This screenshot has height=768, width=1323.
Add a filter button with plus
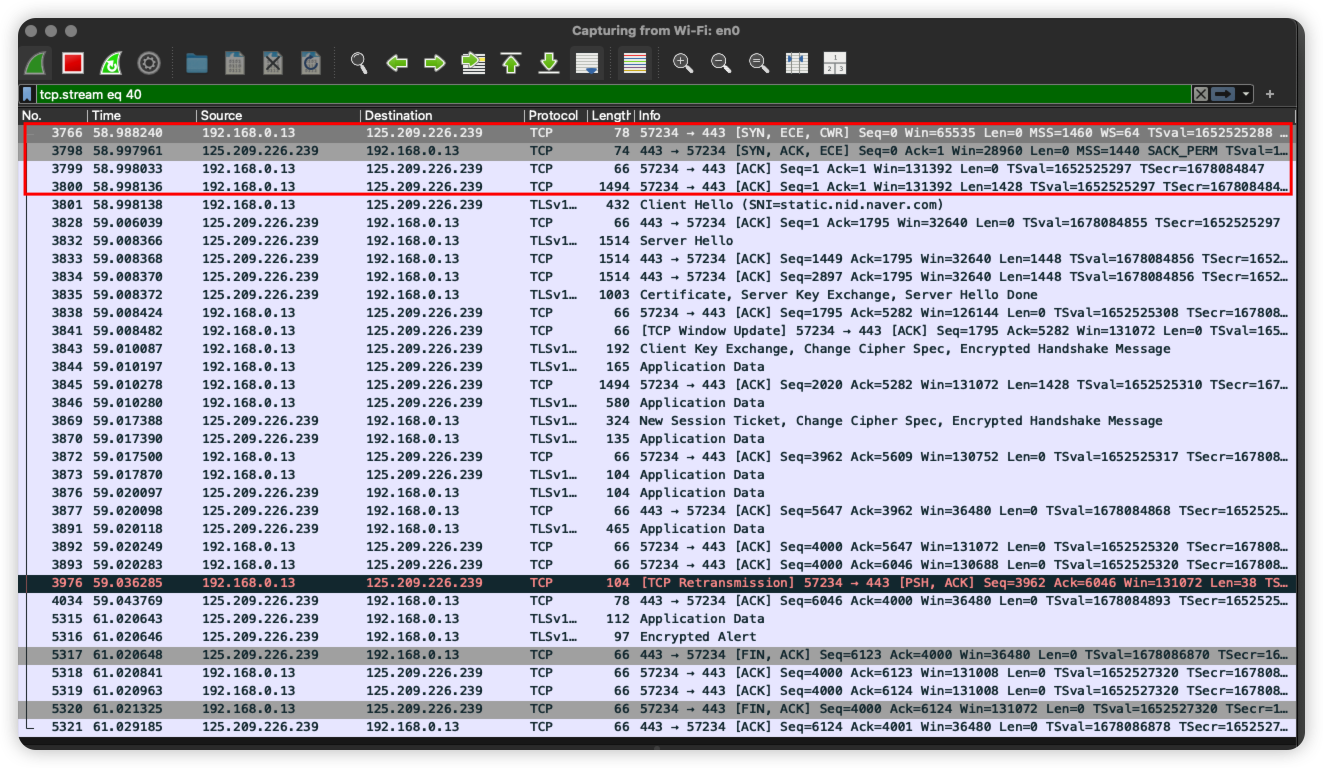[1270, 94]
